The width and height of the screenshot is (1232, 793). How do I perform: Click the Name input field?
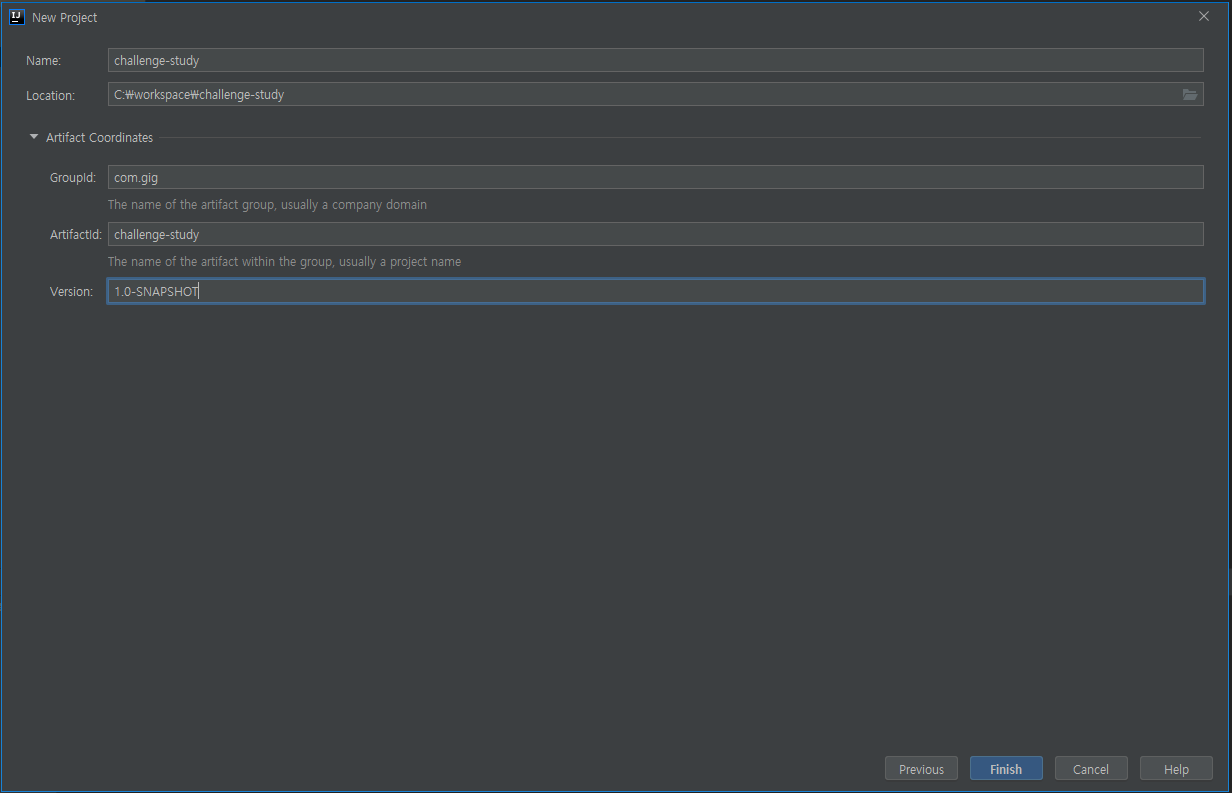655,60
